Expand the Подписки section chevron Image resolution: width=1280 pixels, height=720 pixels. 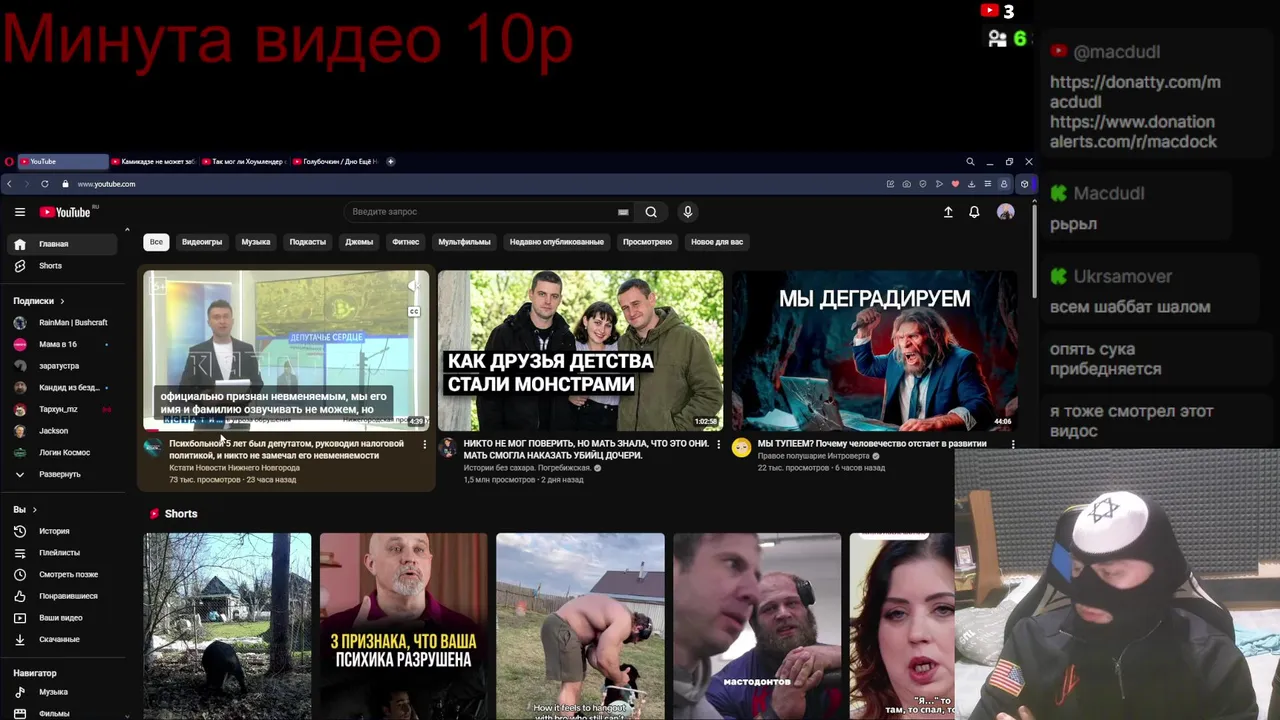(62, 301)
